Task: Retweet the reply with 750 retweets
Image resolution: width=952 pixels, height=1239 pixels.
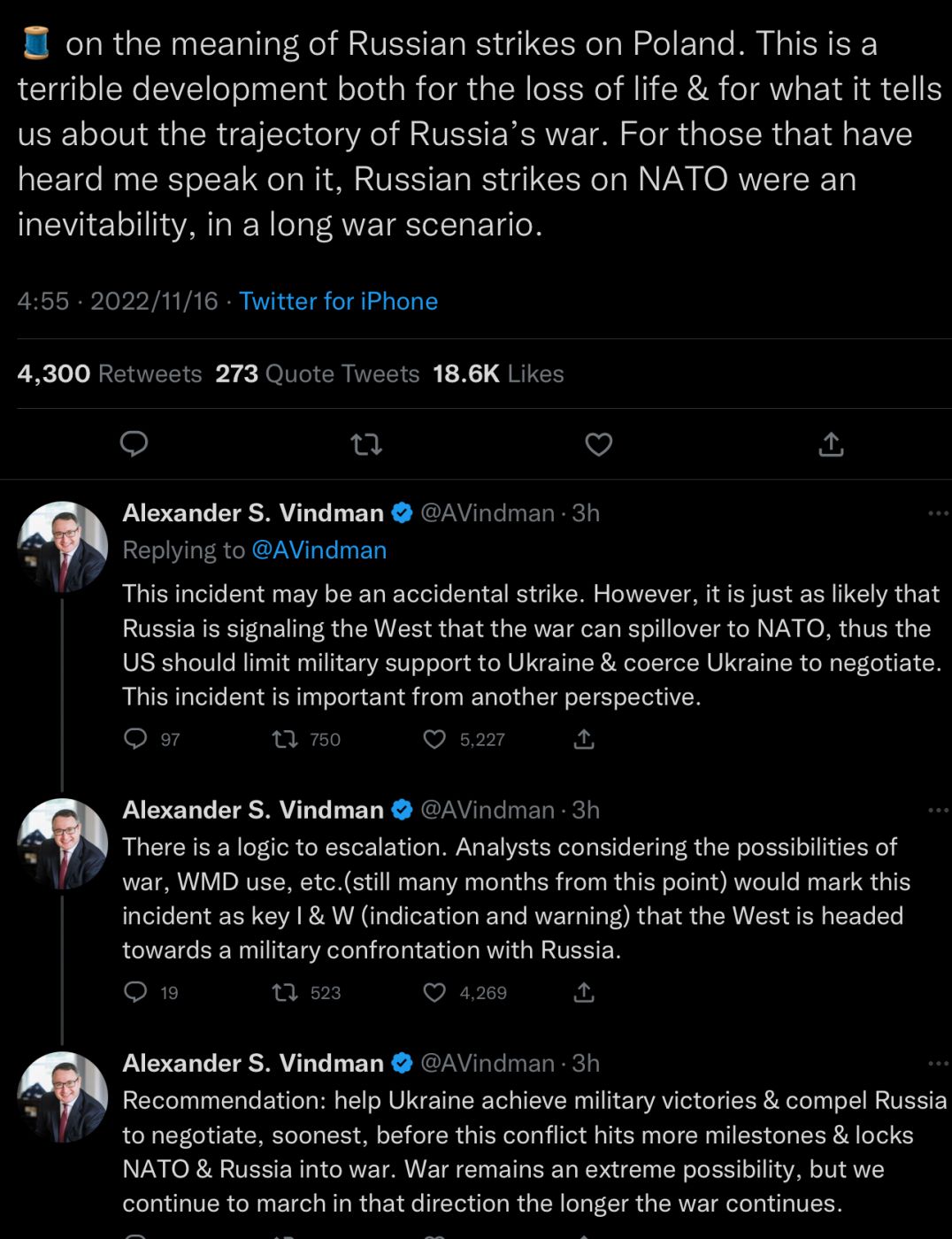Action: (285, 739)
